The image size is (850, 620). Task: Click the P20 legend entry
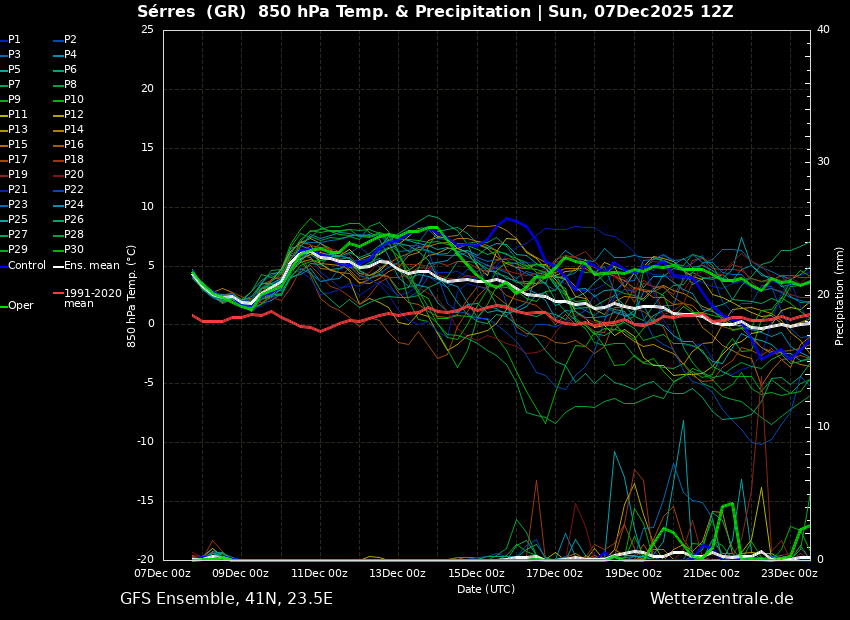point(73,175)
